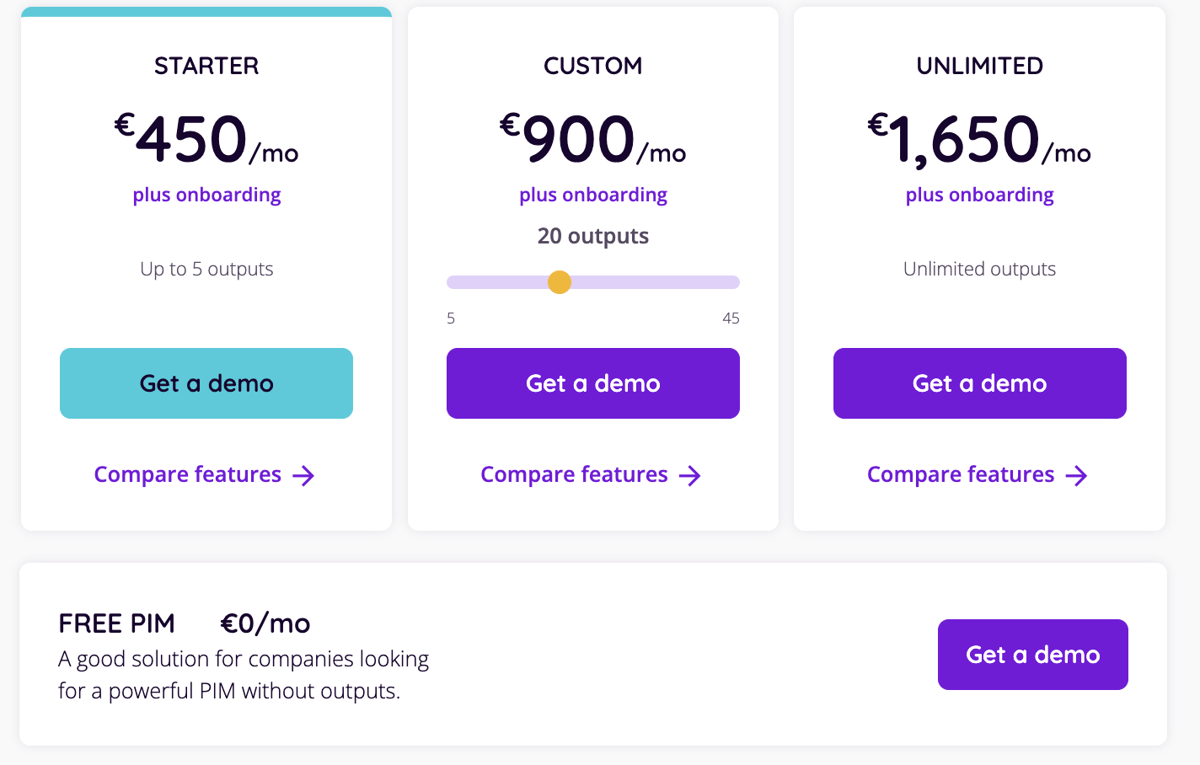Viewport: 1200px width, 765px height.
Task: Select the STARTER plan heading
Action: [206, 66]
